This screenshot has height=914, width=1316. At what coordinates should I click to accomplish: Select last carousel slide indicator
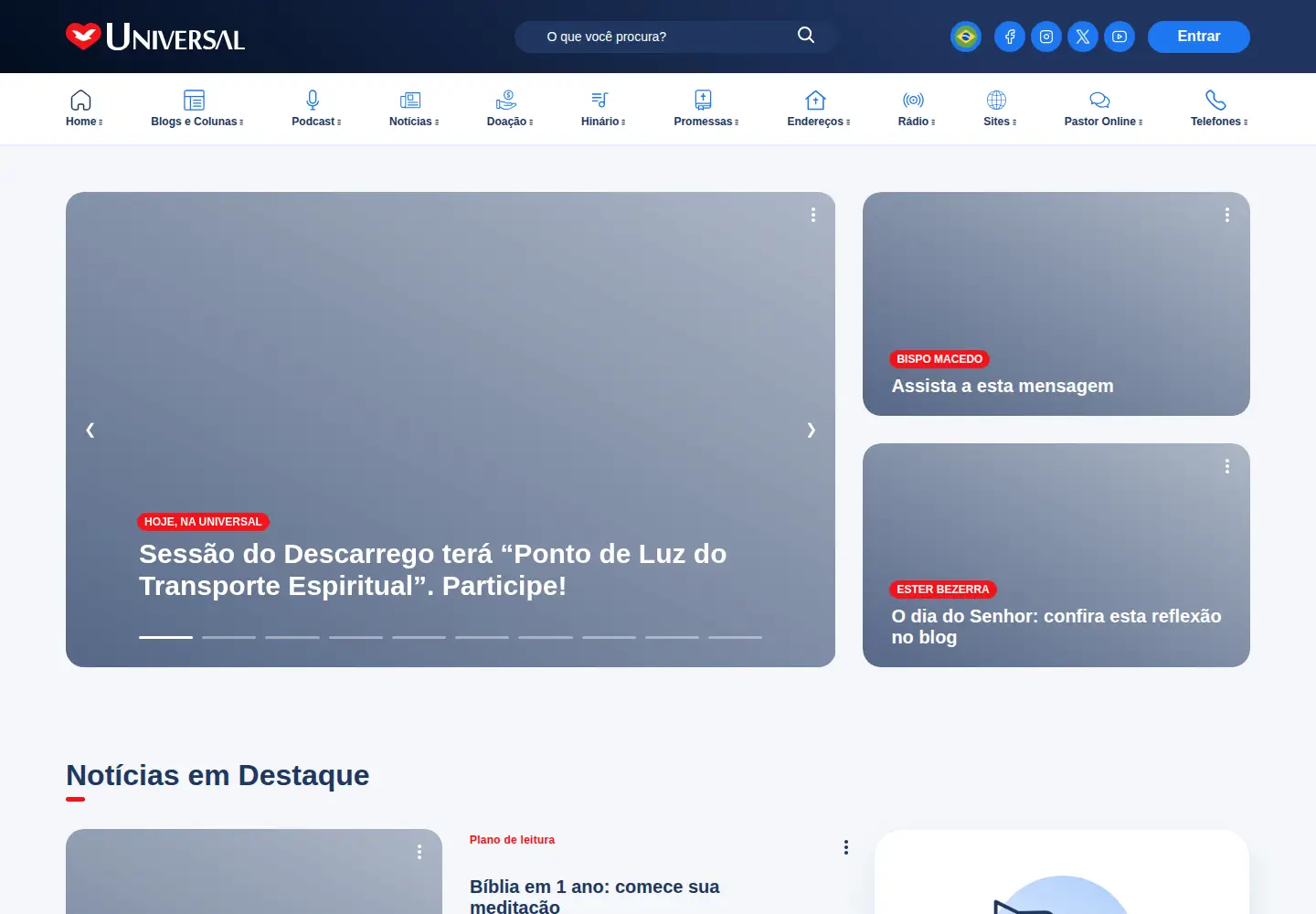(735, 637)
